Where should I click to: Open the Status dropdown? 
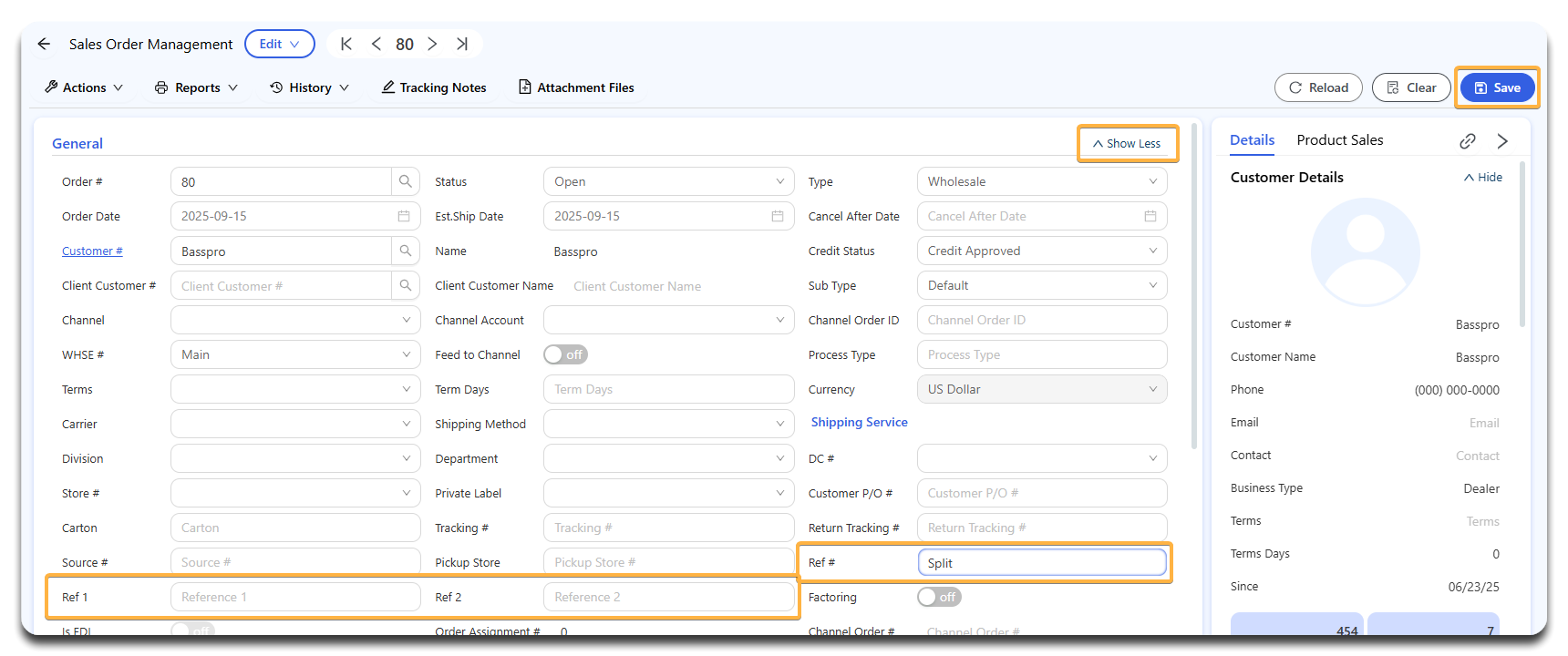point(668,181)
